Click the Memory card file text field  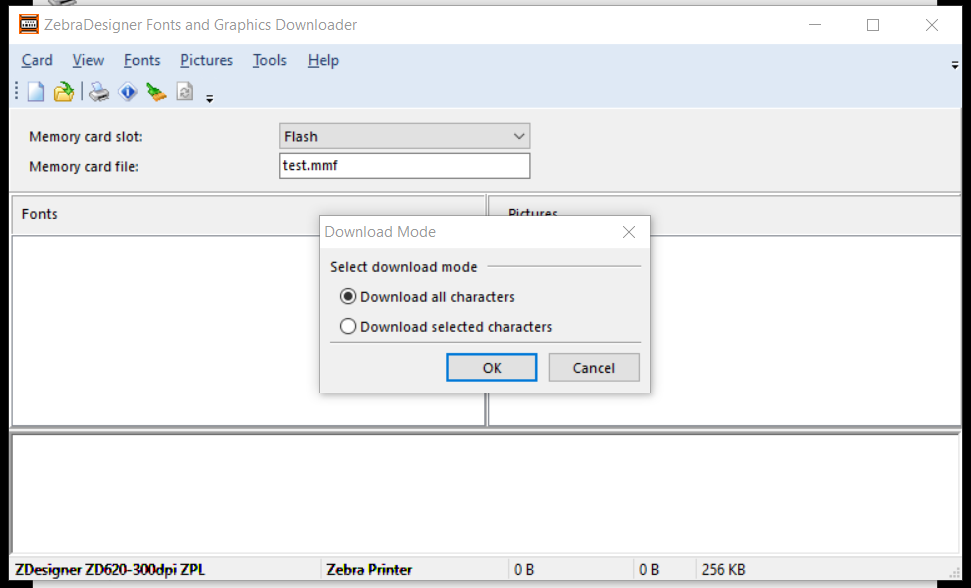pos(404,166)
